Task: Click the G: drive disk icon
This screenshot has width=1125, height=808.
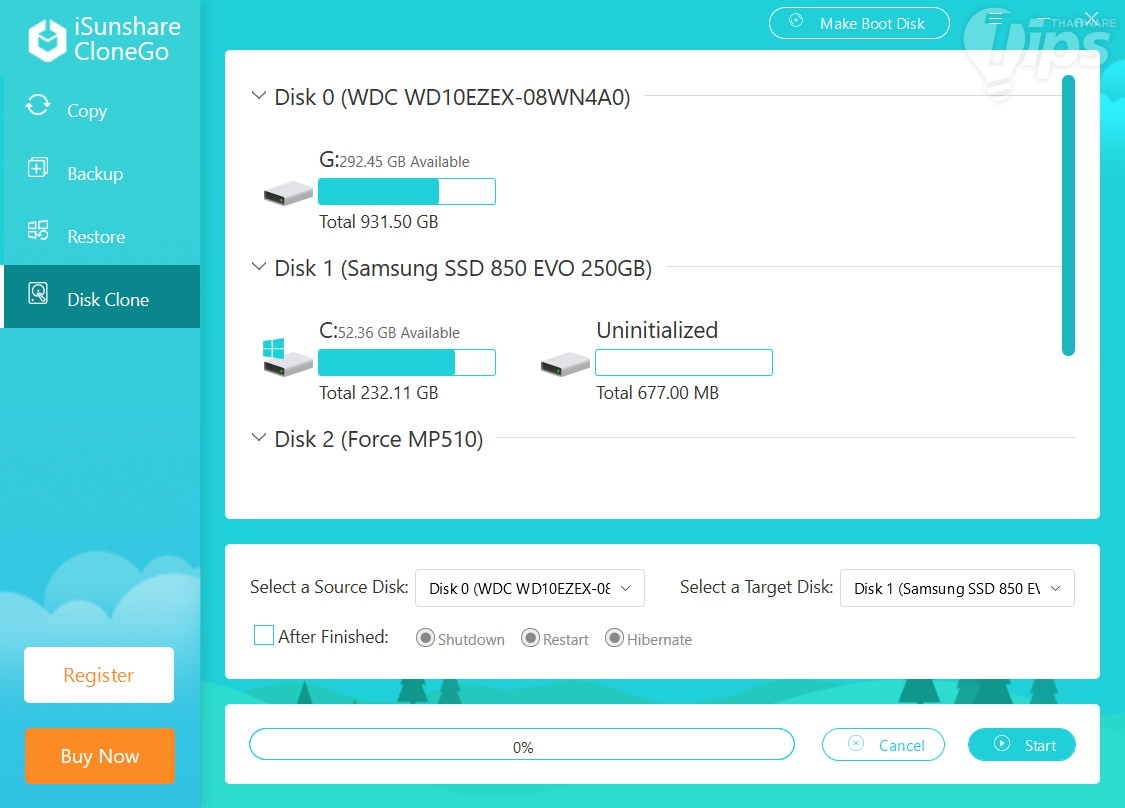Action: tap(288, 193)
